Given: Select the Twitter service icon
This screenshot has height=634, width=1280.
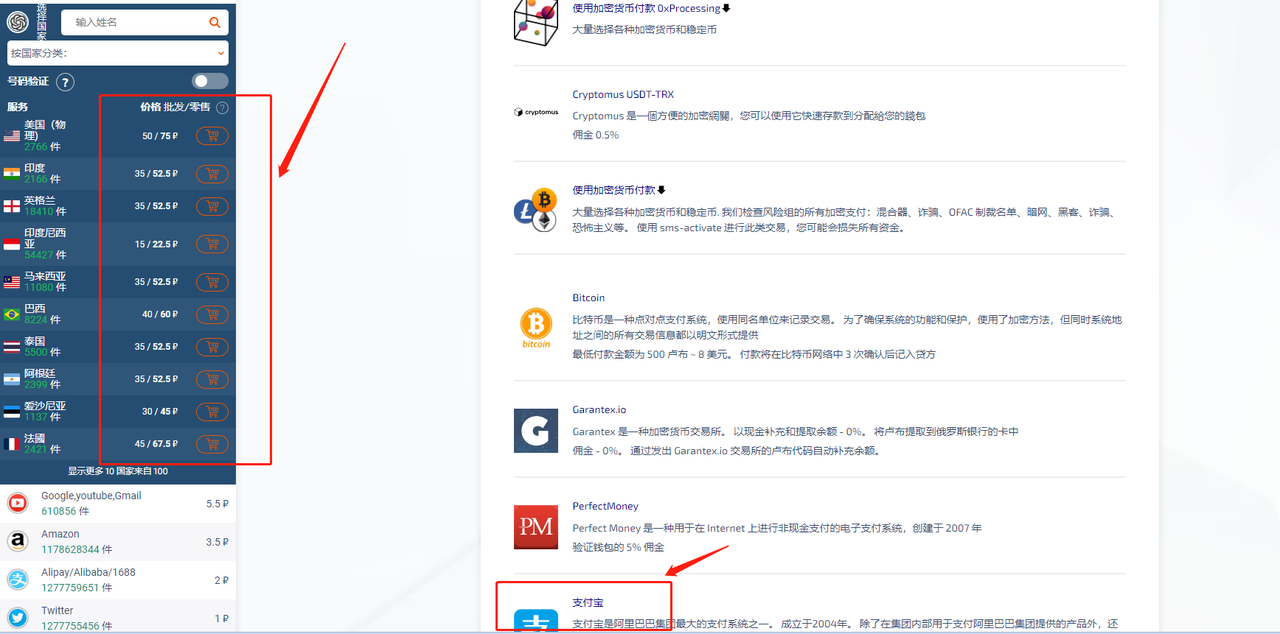Looking at the screenshot, I should pos(18,617).
